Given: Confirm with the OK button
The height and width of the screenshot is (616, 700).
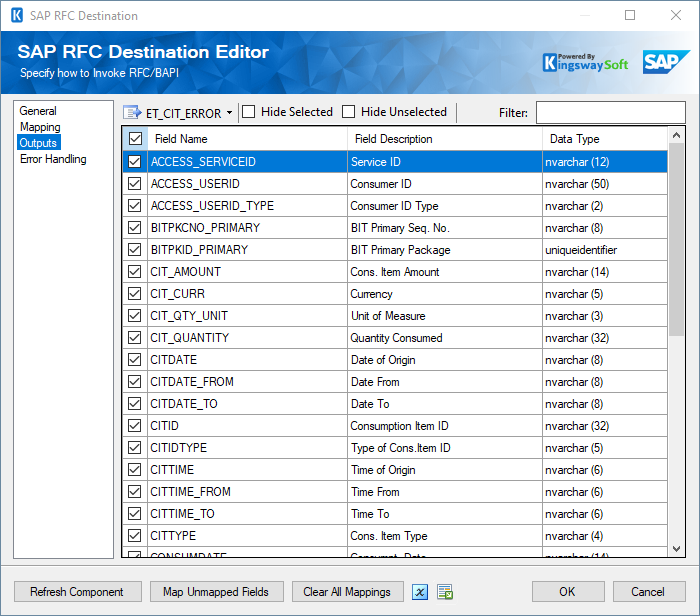Looking at the screenshot, I should (x=568, y=592).
